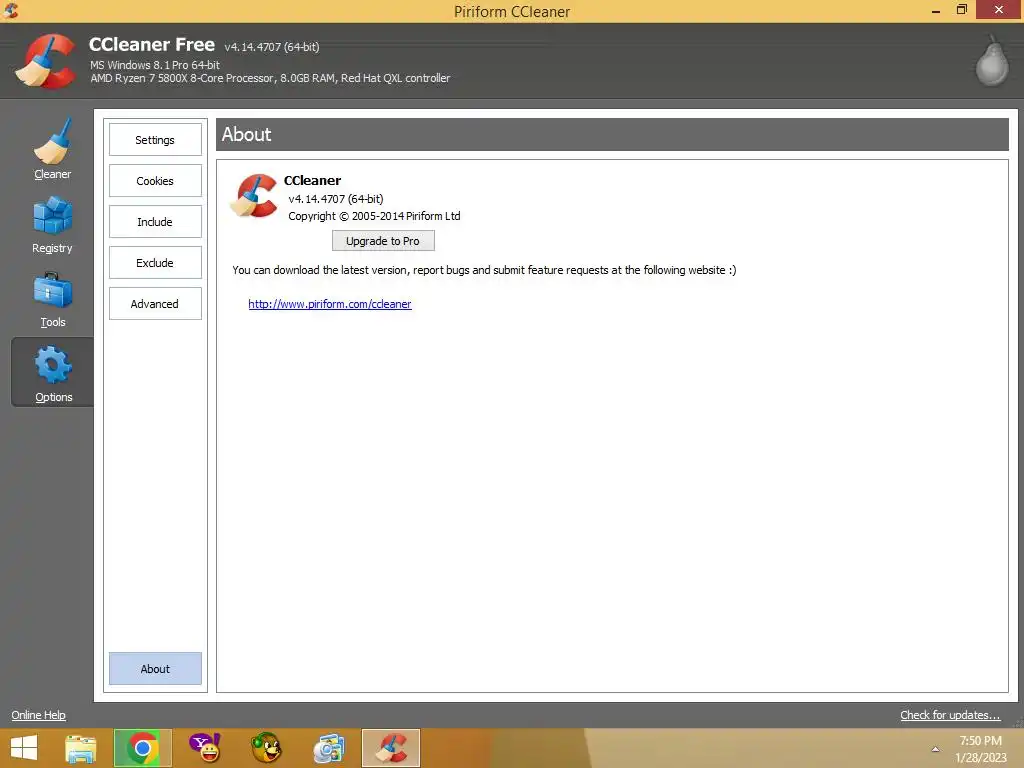Open Yahoo Messenger from taskbar
This screenshot has height=768, width=1024.
coord(204,748)
